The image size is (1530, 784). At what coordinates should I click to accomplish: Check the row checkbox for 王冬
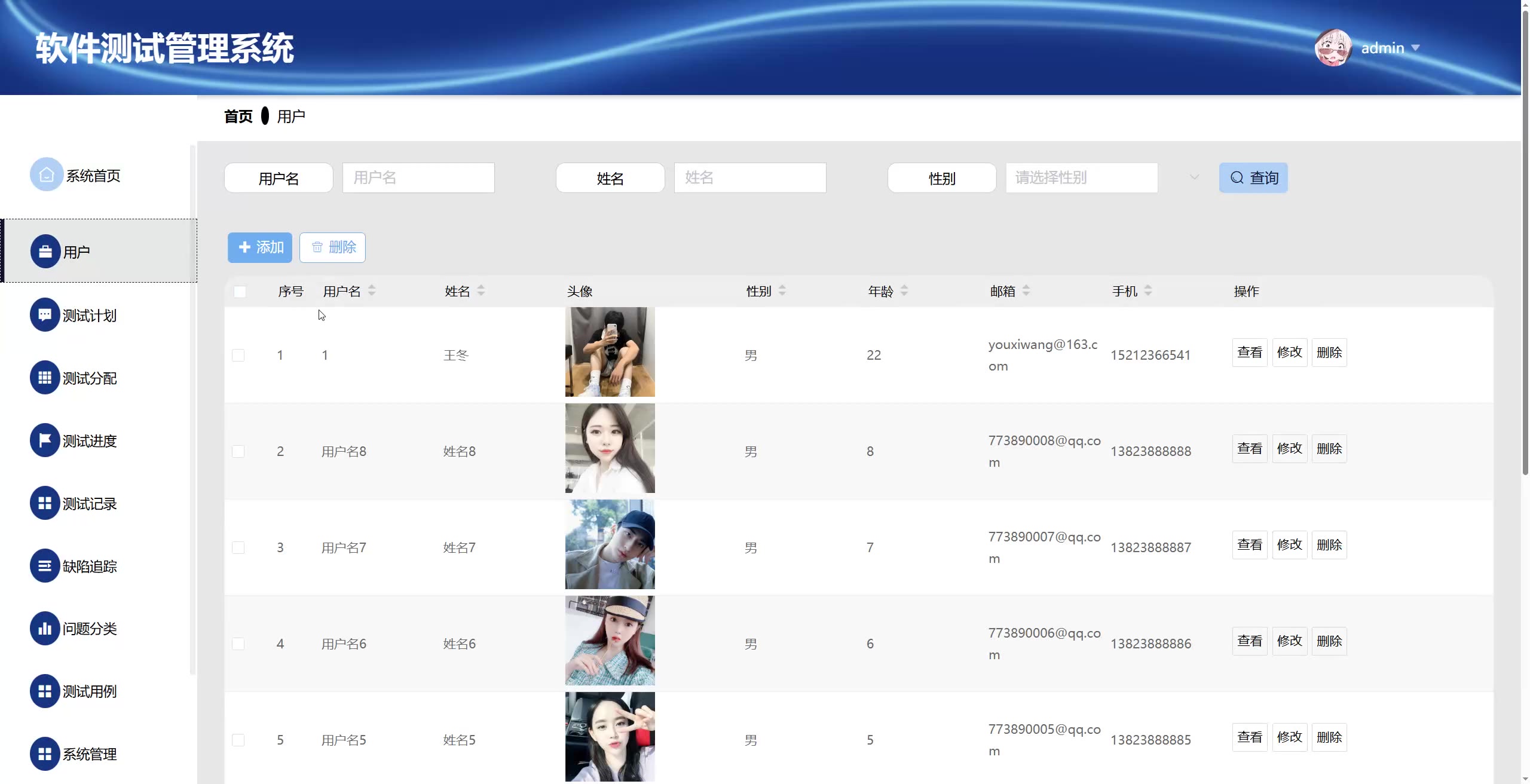tap(238, 355)
